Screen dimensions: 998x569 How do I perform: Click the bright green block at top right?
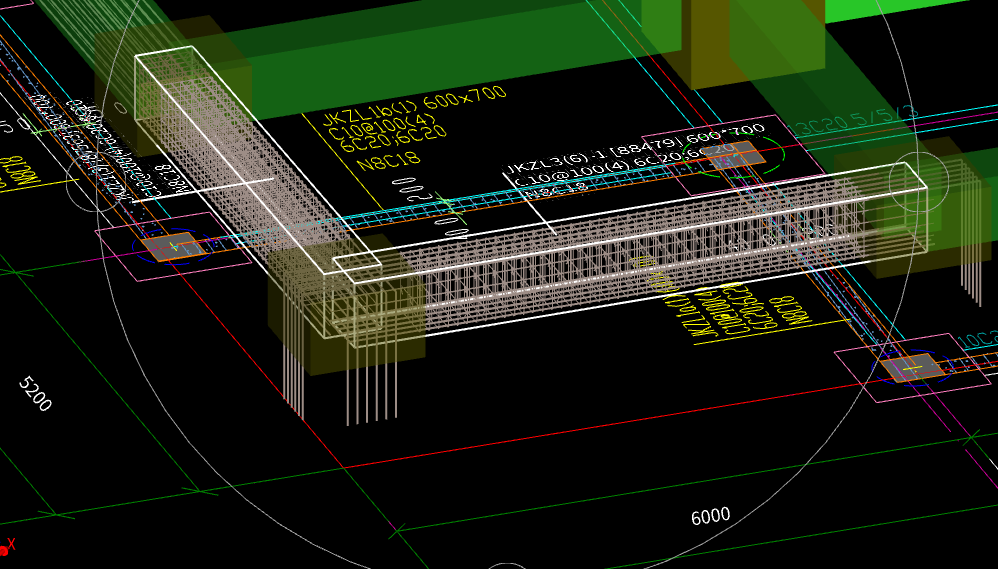[900, 10]
